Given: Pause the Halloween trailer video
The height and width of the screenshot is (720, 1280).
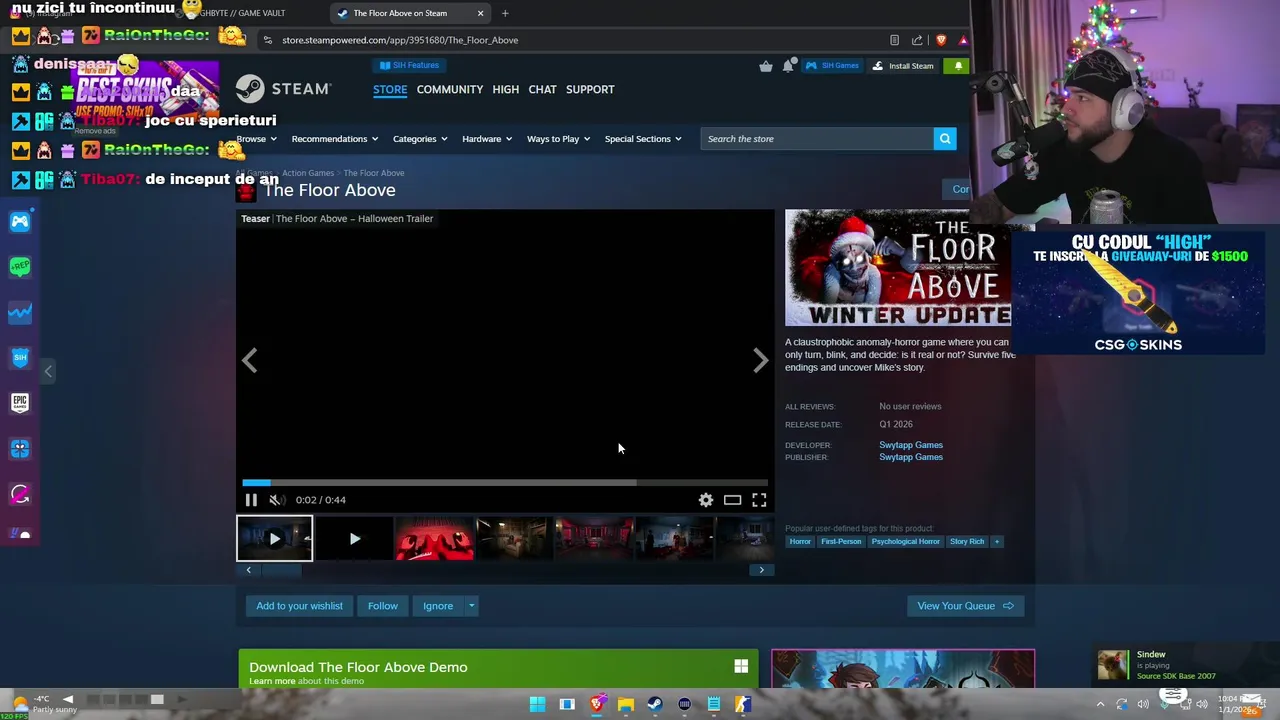Looking at the screenshot, I should [251, 500].
